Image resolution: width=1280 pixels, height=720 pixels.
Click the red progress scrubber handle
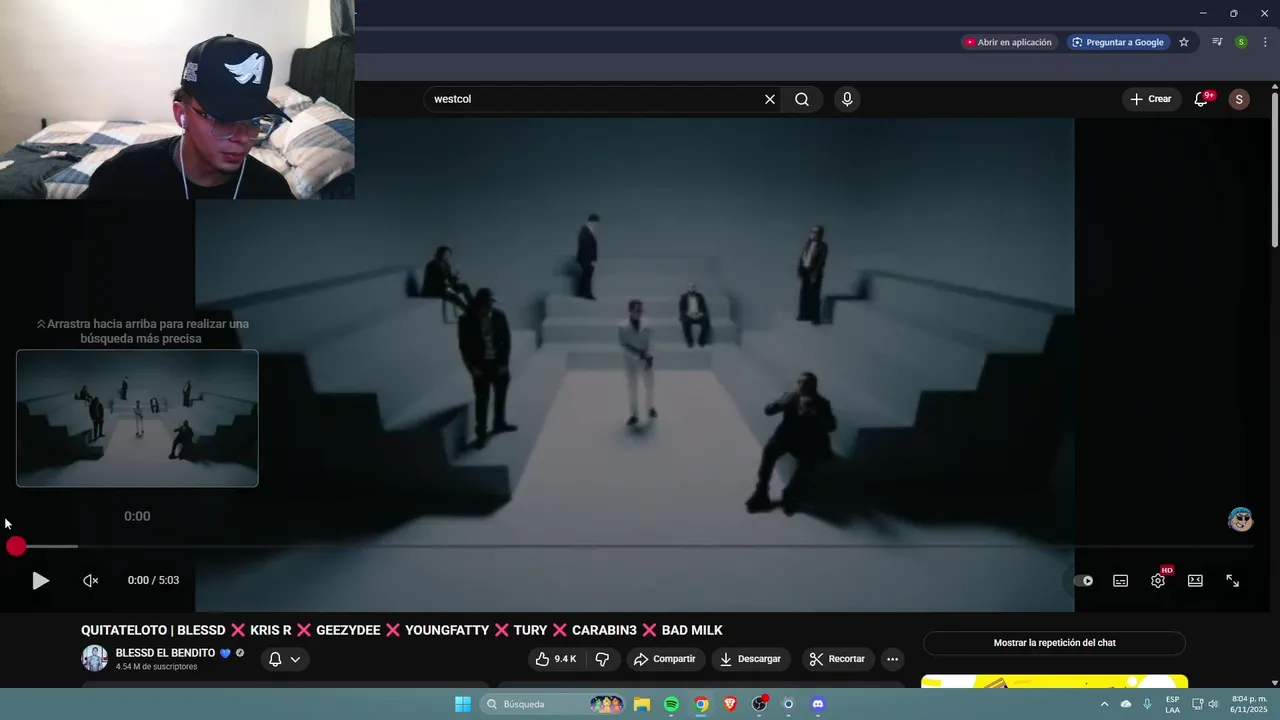[x=16, y=546]
